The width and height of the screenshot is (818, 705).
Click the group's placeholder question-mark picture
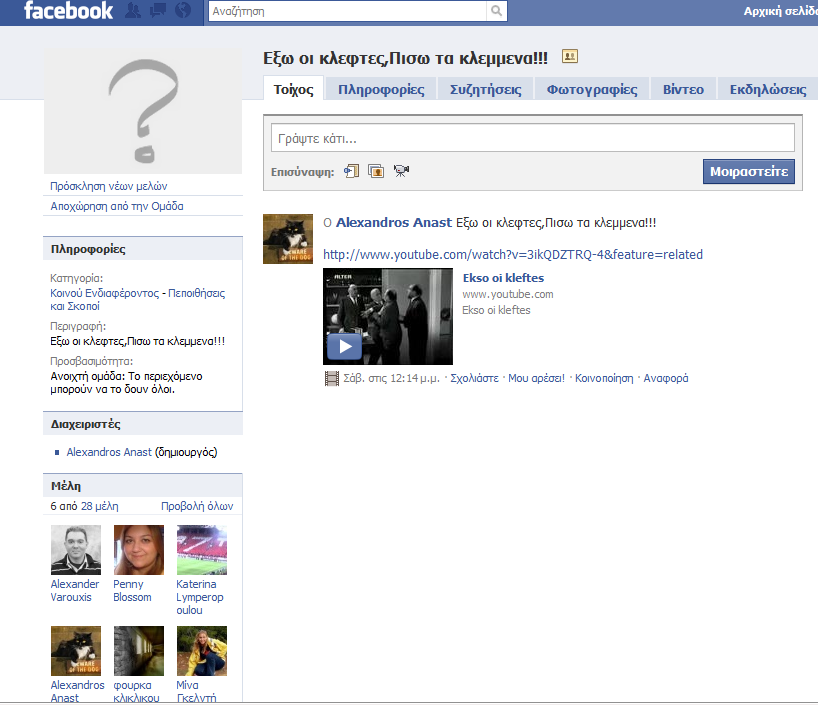[143, 111]
